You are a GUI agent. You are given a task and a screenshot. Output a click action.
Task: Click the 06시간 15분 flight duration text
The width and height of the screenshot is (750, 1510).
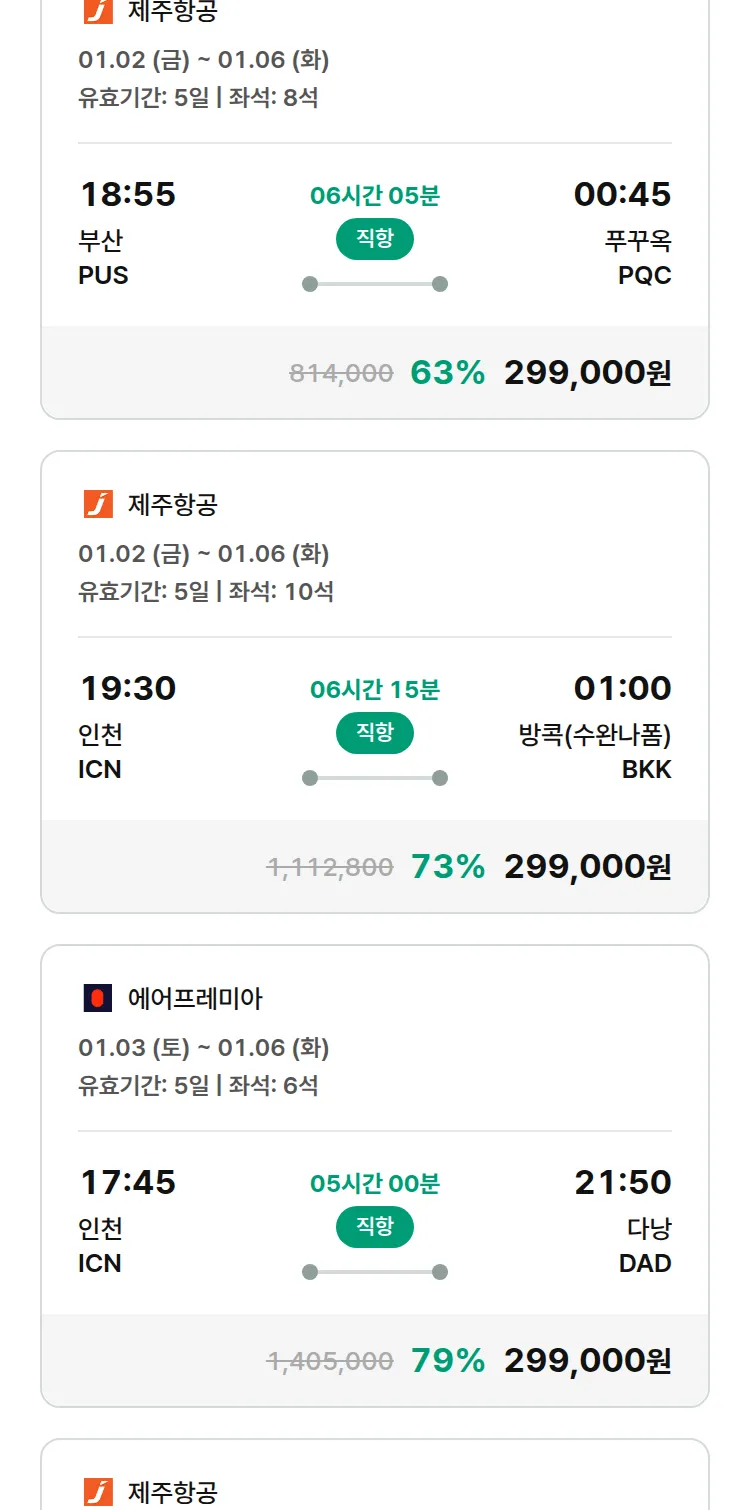375,690
